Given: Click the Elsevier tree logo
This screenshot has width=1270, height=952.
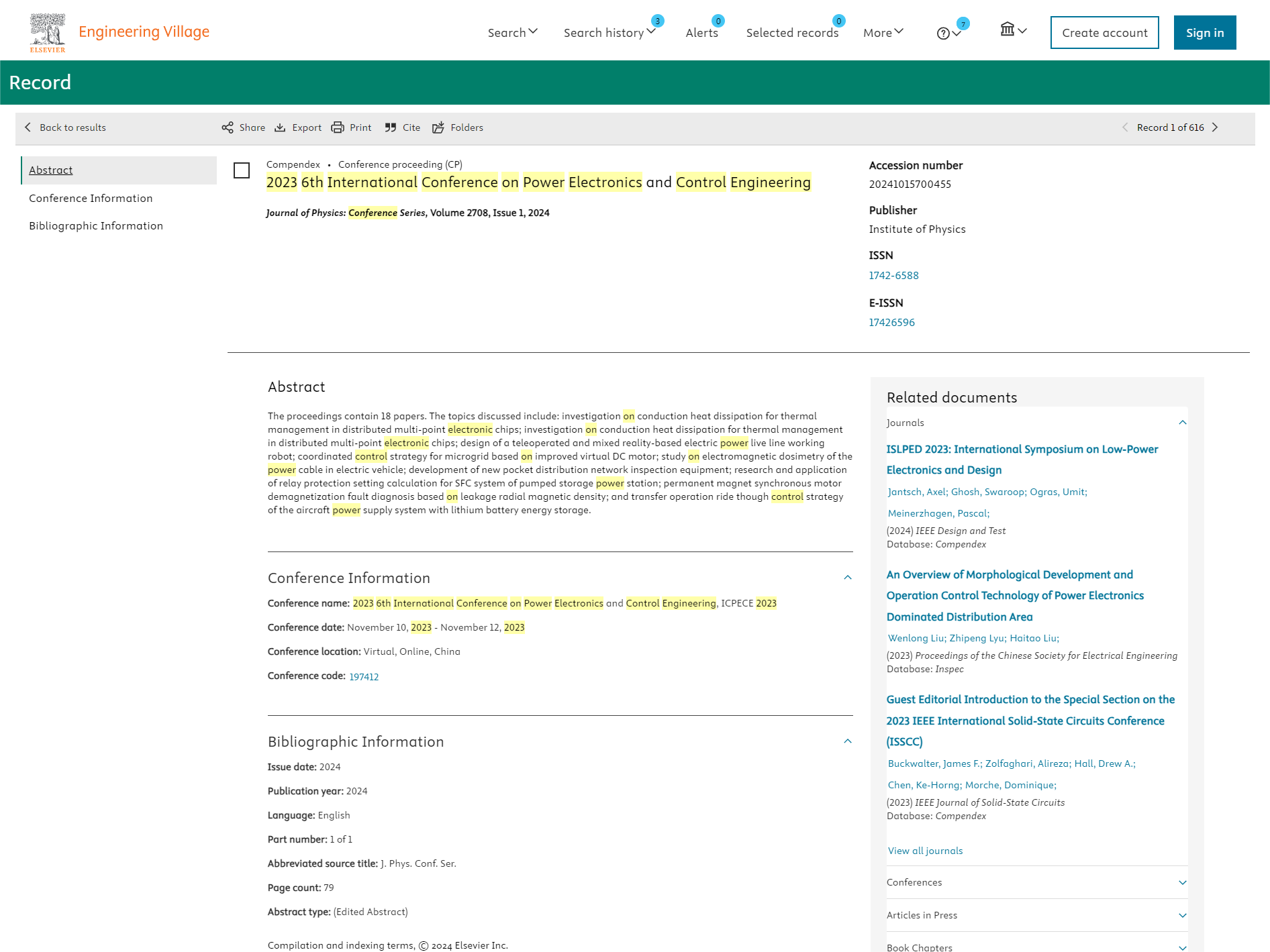Looking at the screenshot, I should click(x=48, y=33).
